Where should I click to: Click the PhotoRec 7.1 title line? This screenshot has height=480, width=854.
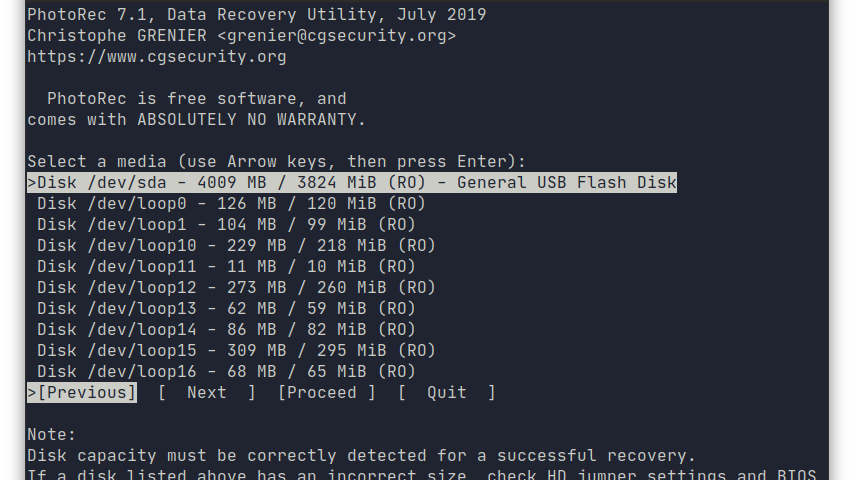(x=257, y=15)
